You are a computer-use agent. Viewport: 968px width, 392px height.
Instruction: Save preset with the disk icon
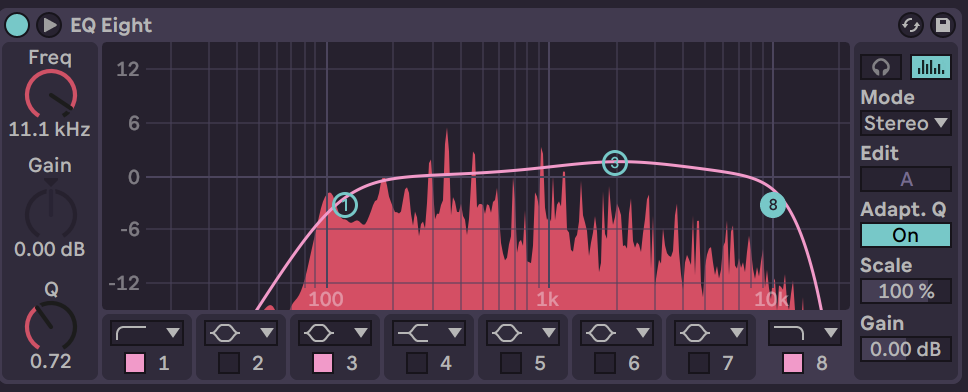coord(942,25)
